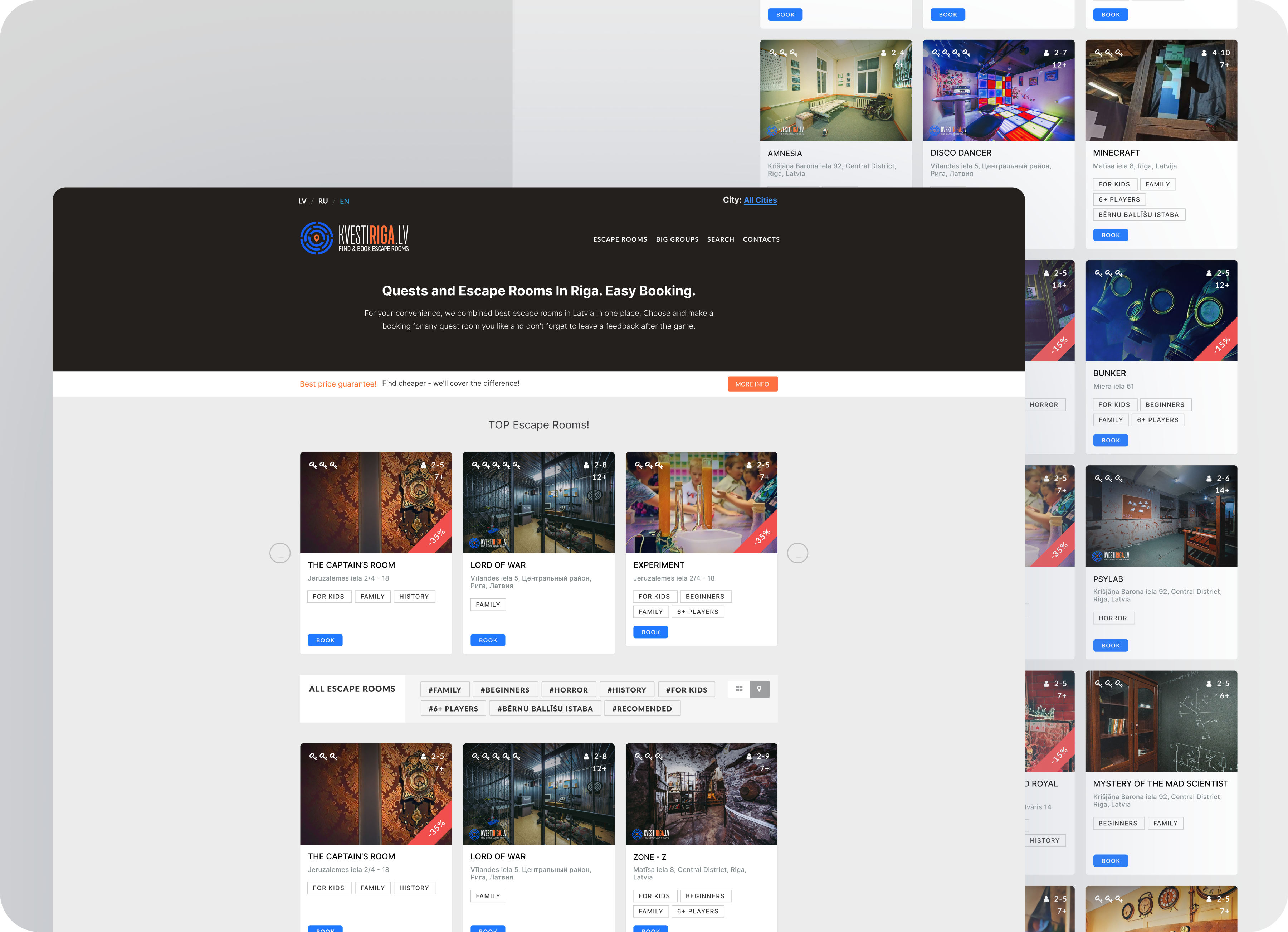Select the #RECOMENDED filter tag
The height and width of the screenshot is (932, 1288).
[642, 708]
